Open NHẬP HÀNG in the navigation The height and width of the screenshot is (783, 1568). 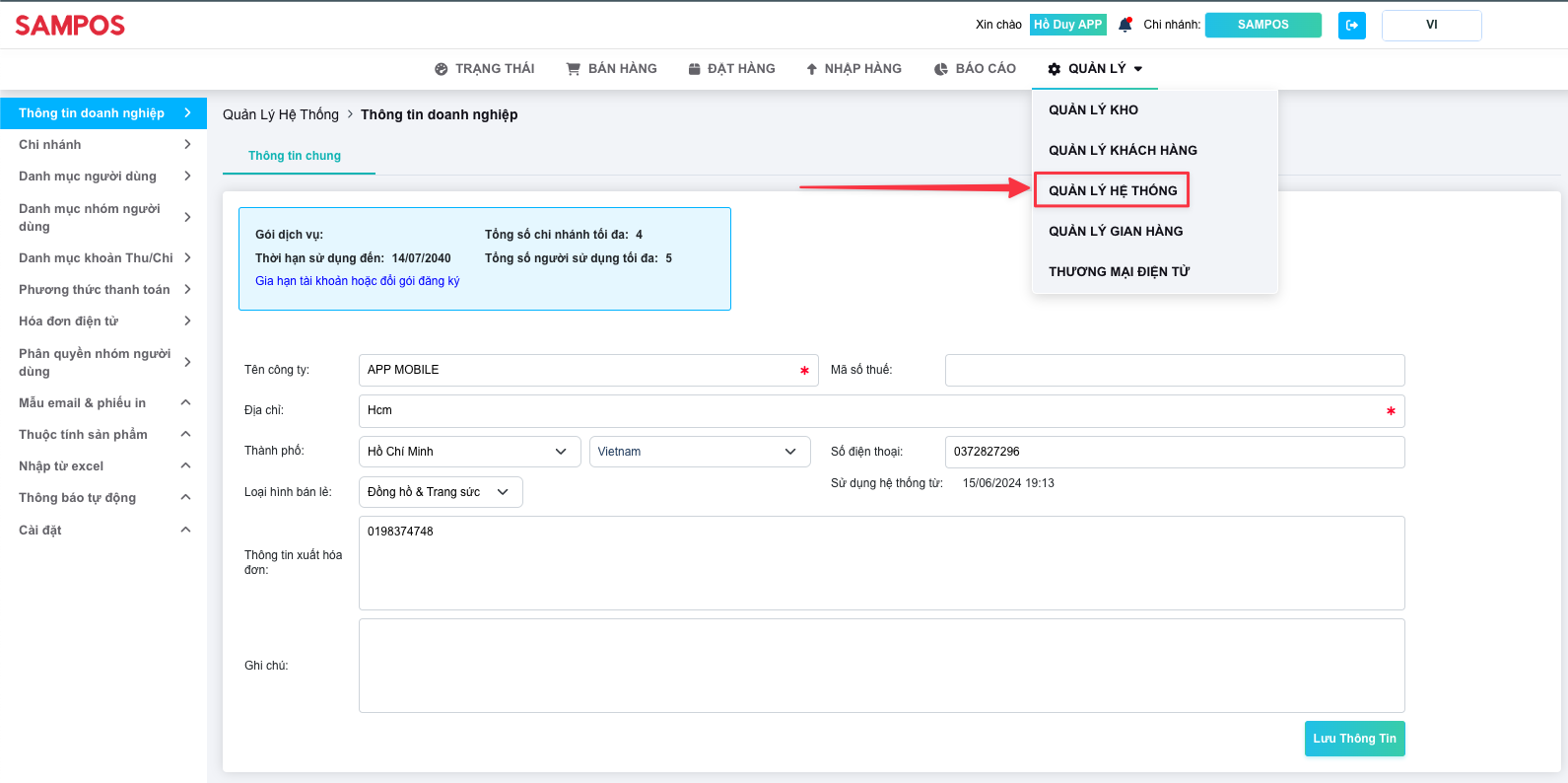[x=854, y=69]
